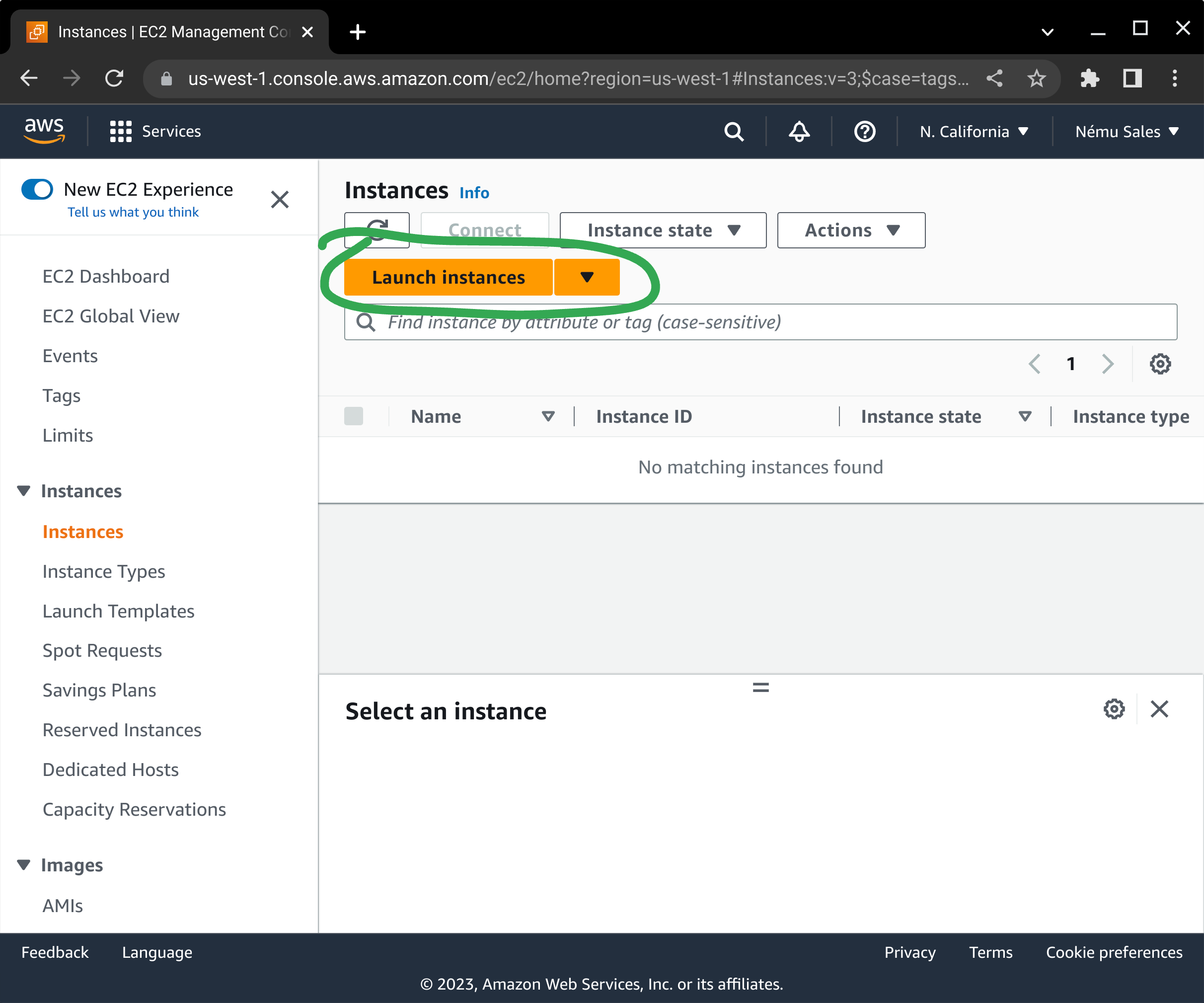Open the Terms link
The image size is (1204, 1003).
point(991,952)
